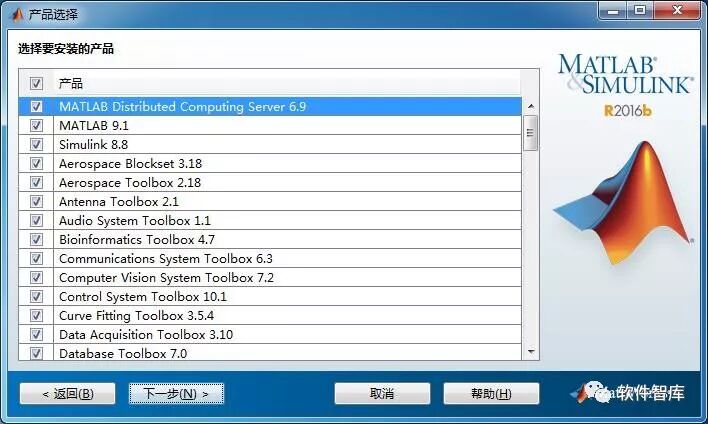Toggle Data Acquisition Toolbox 3.10 checkbox

pos(36,334)
